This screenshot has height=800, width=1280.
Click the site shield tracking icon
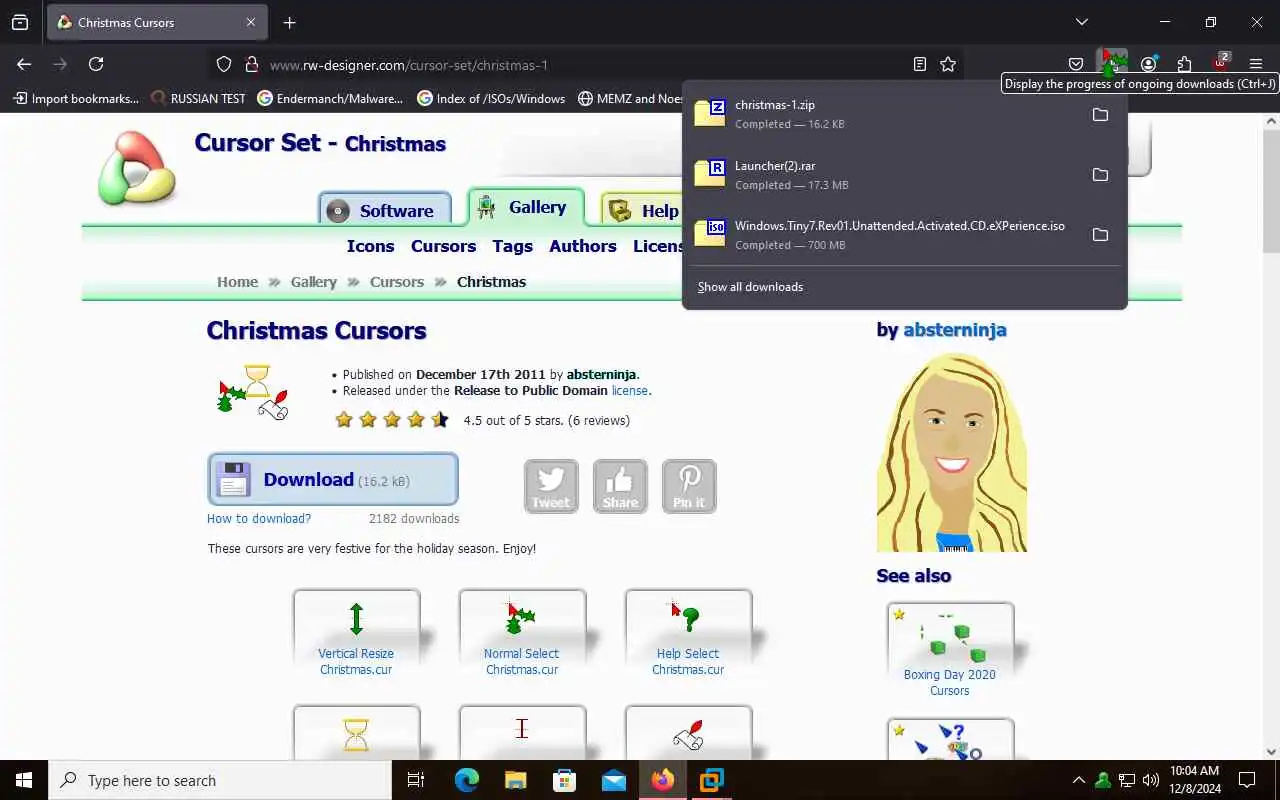coord(224,64)
